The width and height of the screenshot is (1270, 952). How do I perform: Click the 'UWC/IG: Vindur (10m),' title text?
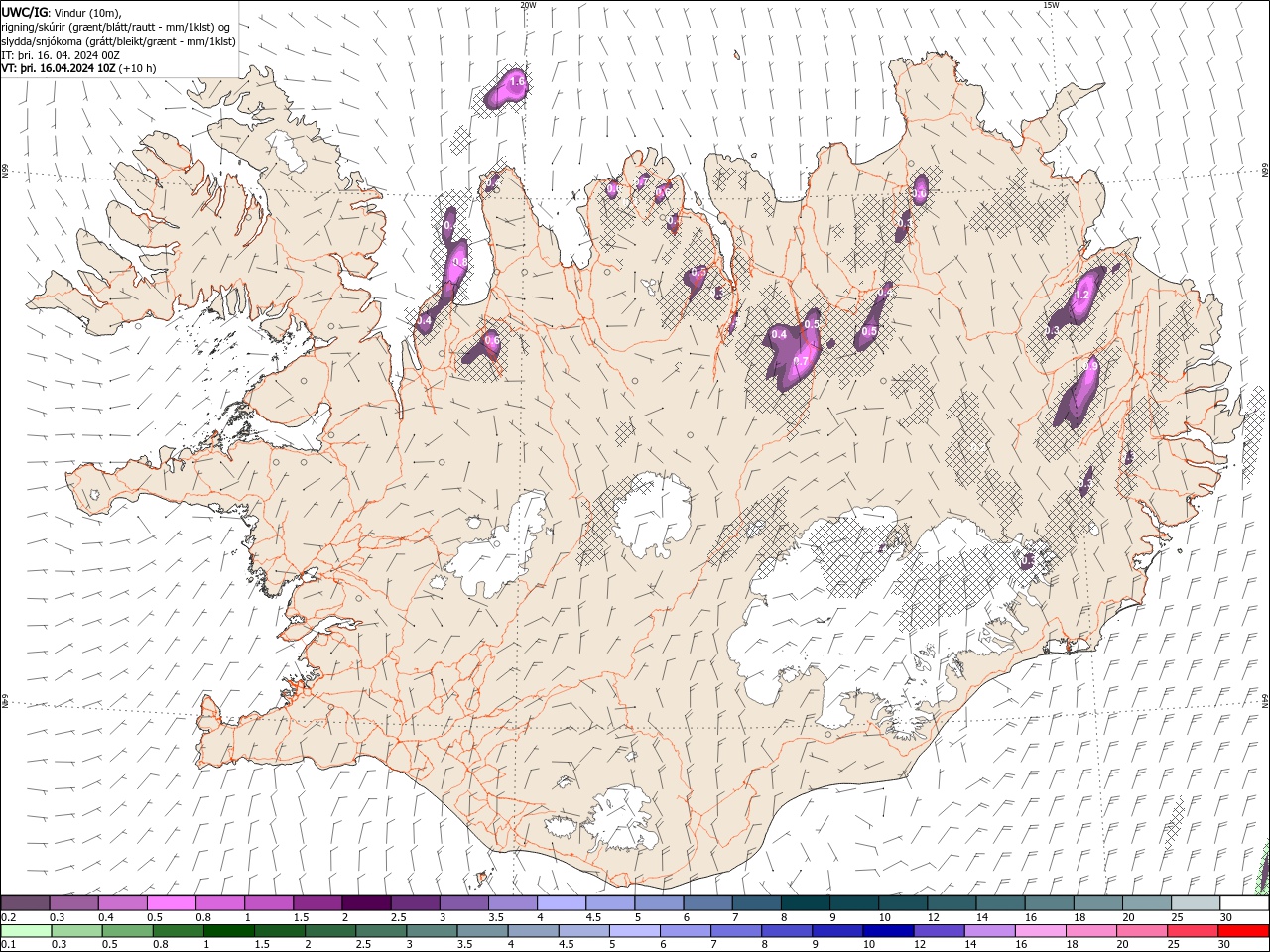62,12
